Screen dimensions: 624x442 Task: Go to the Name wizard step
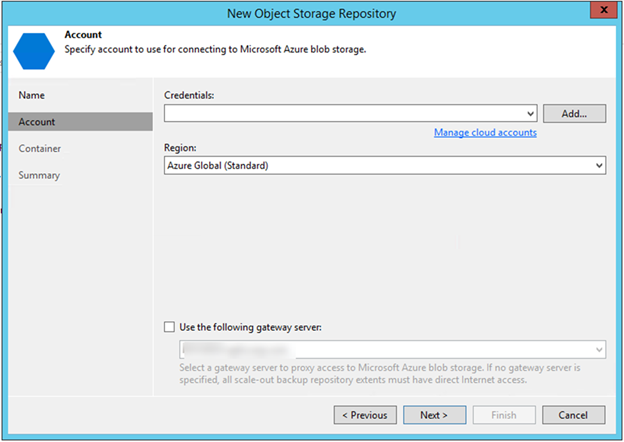31,95
